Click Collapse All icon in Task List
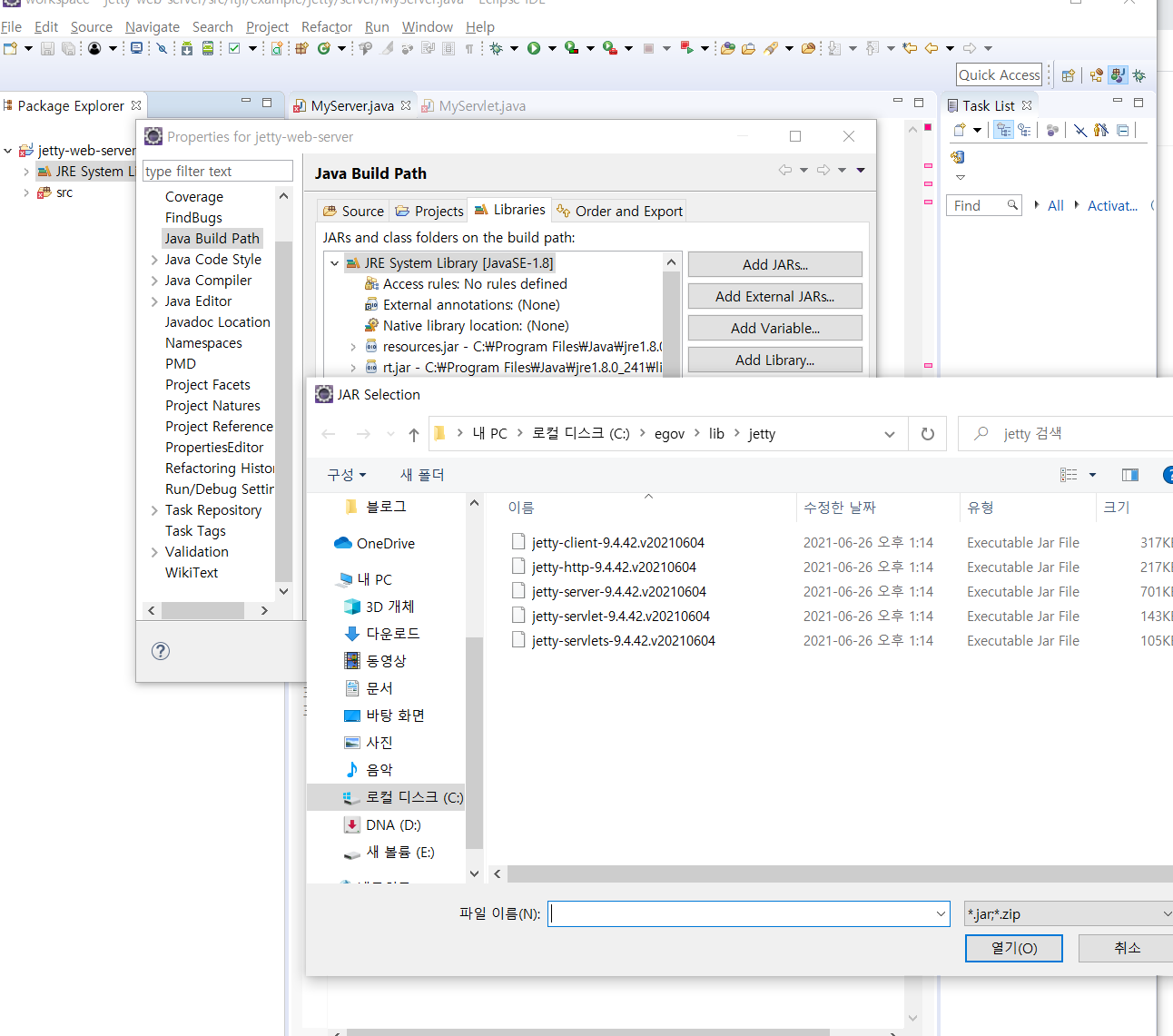Viewport: 1173px width, 1036px height. [x=1123, y=130]
